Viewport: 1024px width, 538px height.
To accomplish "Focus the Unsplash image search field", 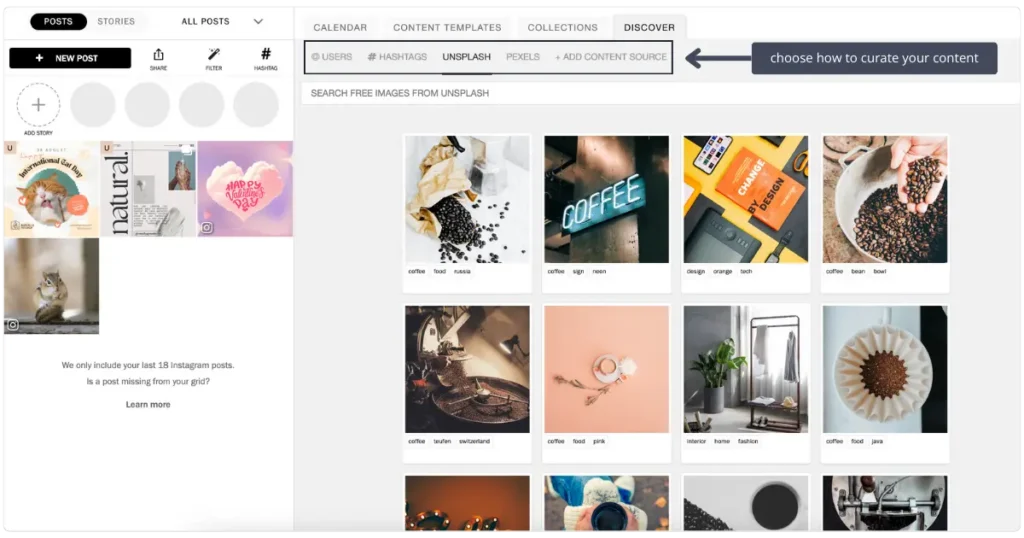I will click(x=660, y=93).
